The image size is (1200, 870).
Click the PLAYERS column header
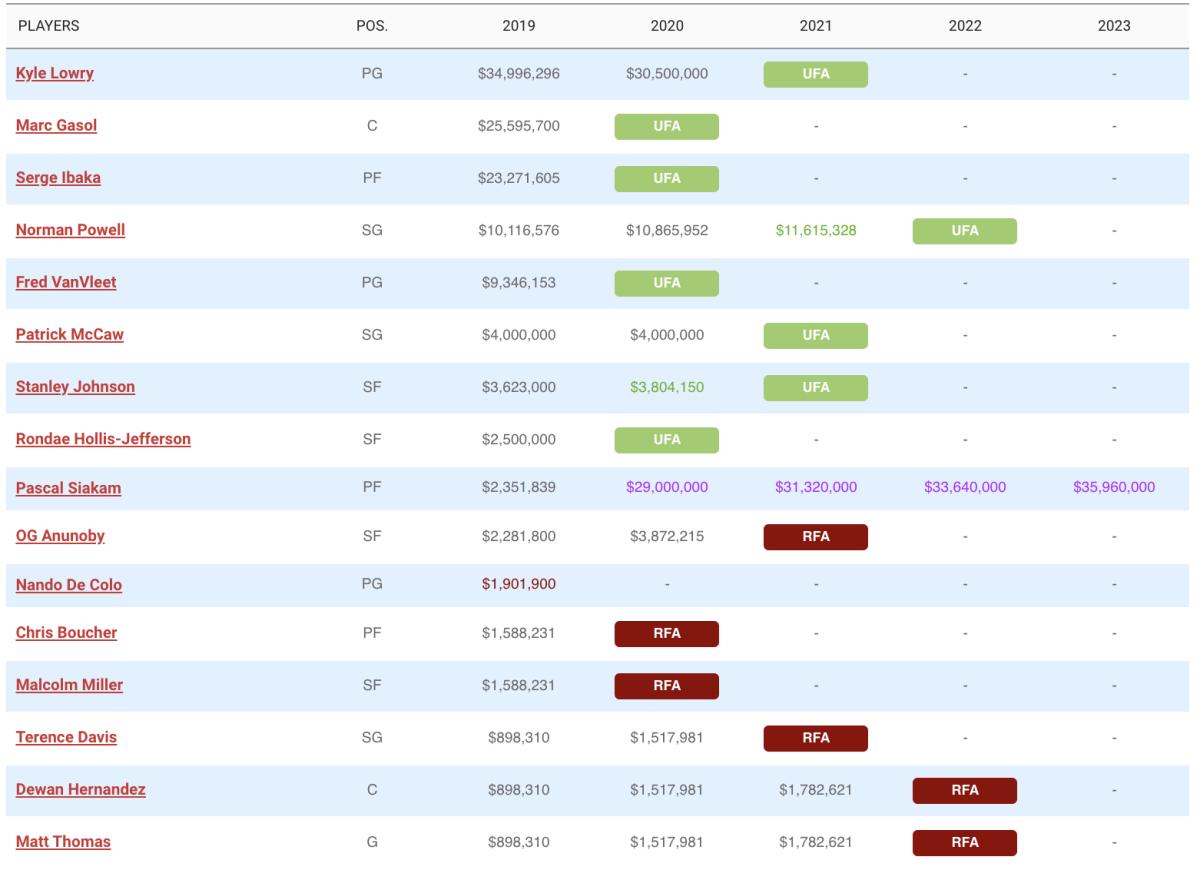click(x=48, y=26)
